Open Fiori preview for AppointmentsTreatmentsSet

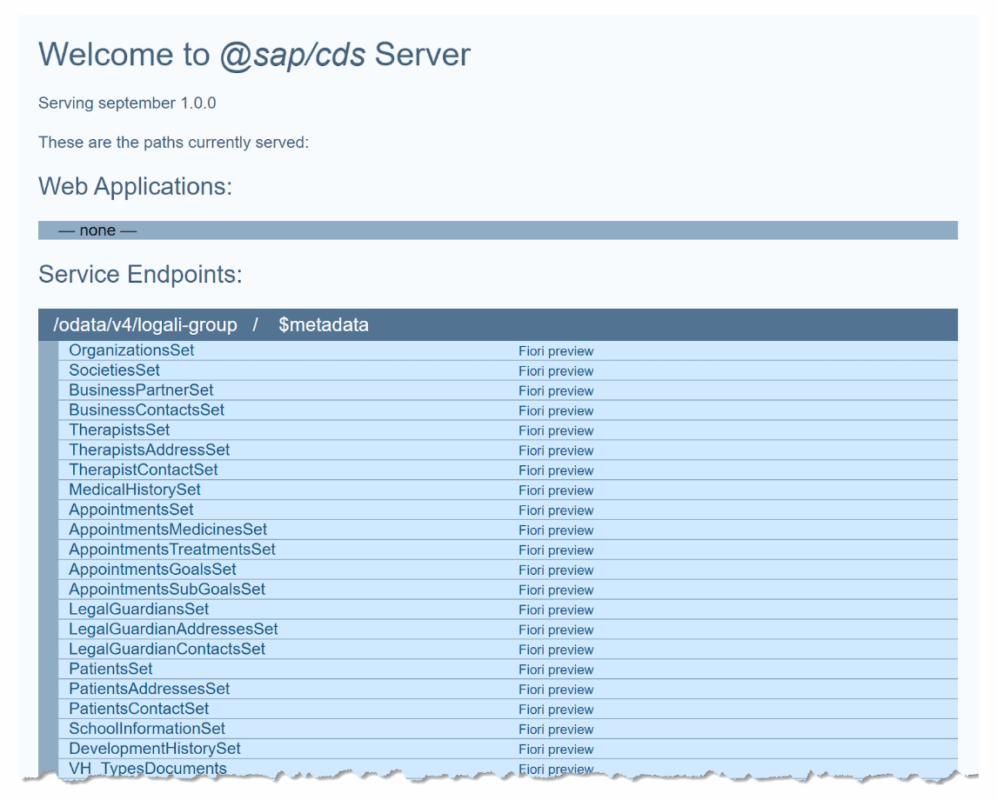(556, 550)
